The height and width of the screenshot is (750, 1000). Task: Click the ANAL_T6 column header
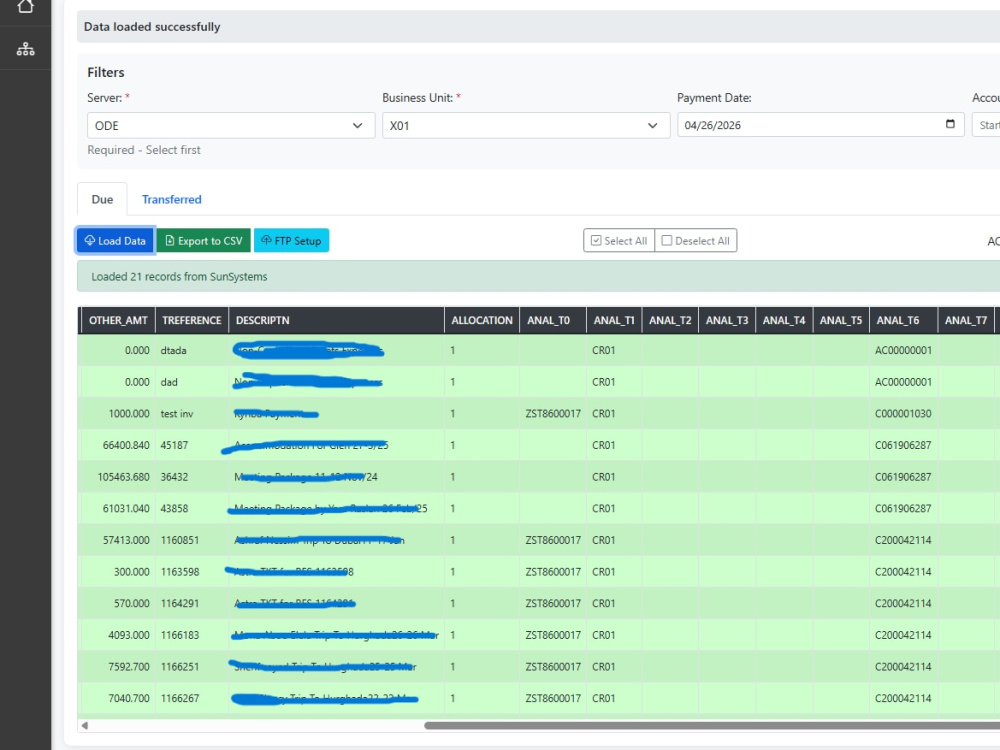pos(903,320)
